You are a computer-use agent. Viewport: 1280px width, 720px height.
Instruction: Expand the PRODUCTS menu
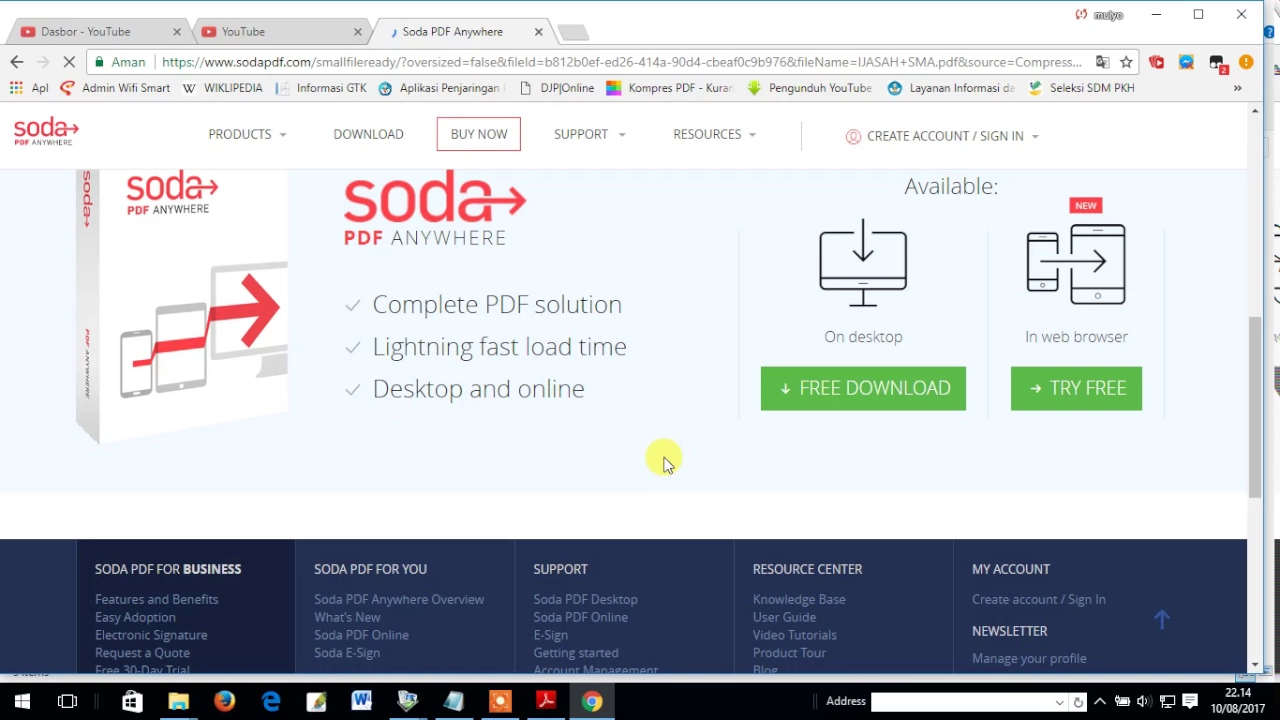coord(247,134)
